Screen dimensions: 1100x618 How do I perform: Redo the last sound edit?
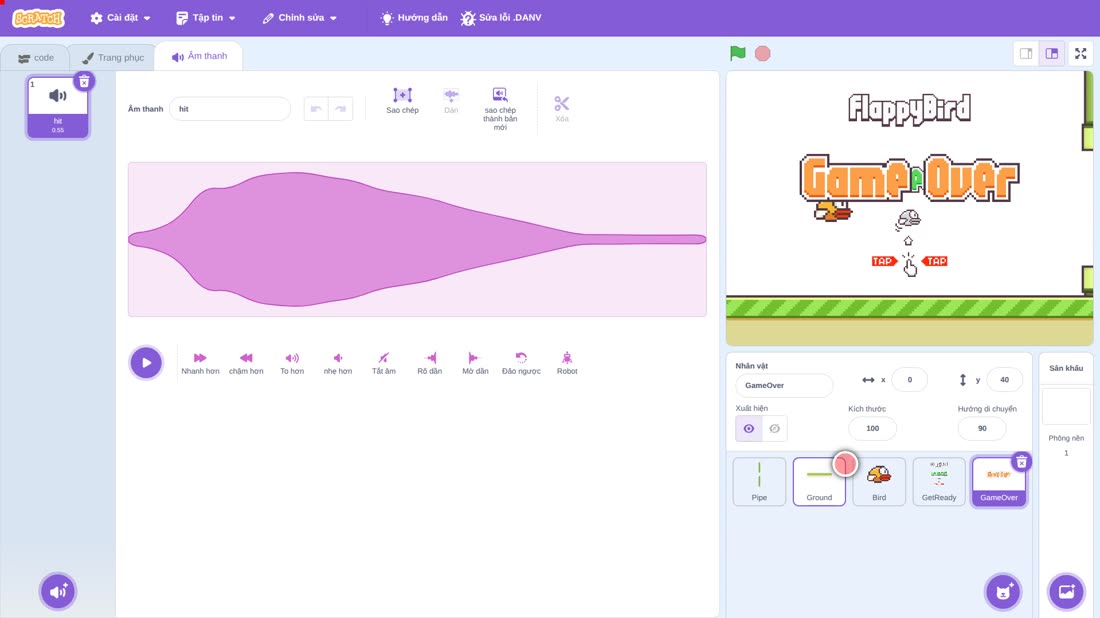[340, 109]
